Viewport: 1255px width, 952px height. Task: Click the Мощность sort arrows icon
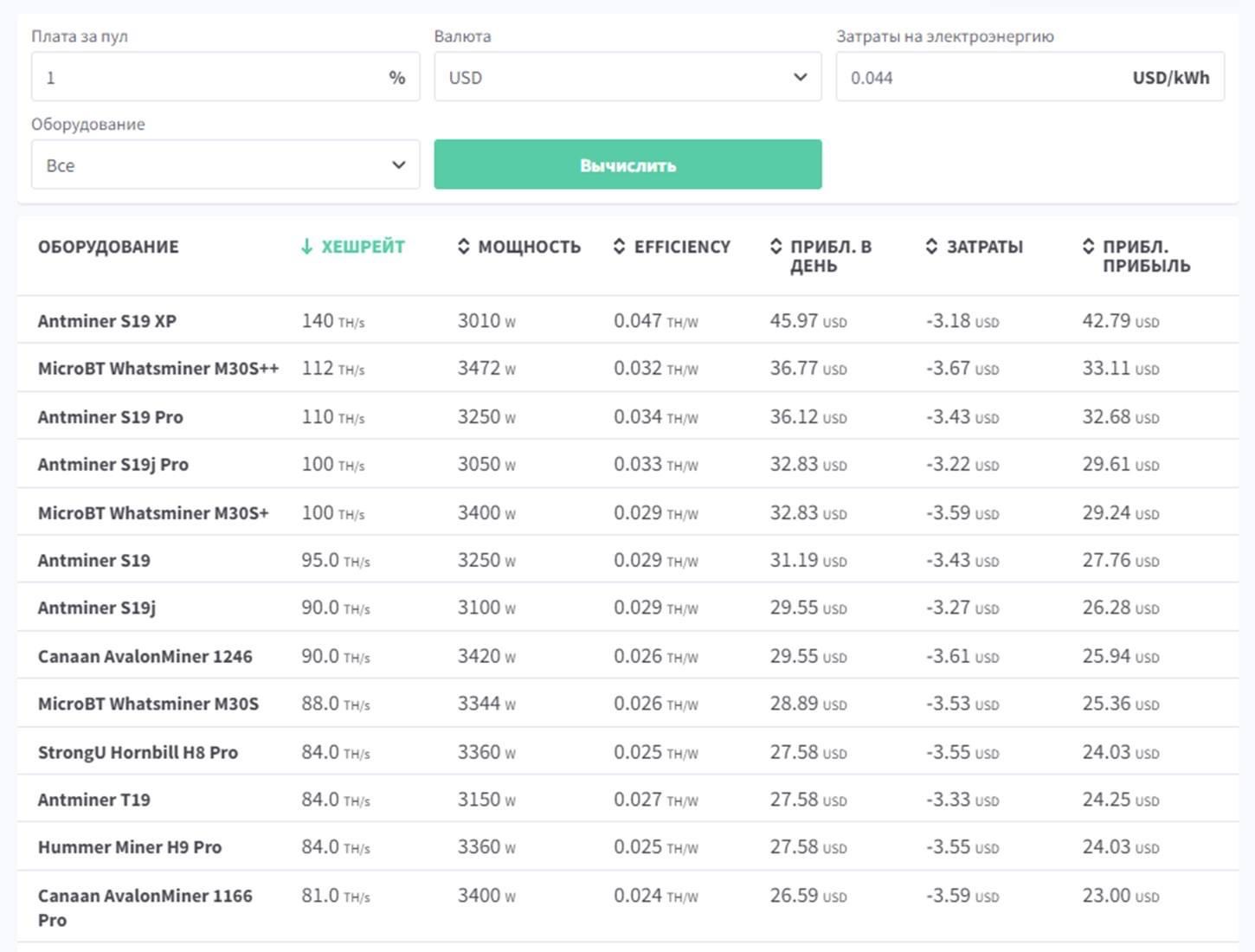[464, 247]
